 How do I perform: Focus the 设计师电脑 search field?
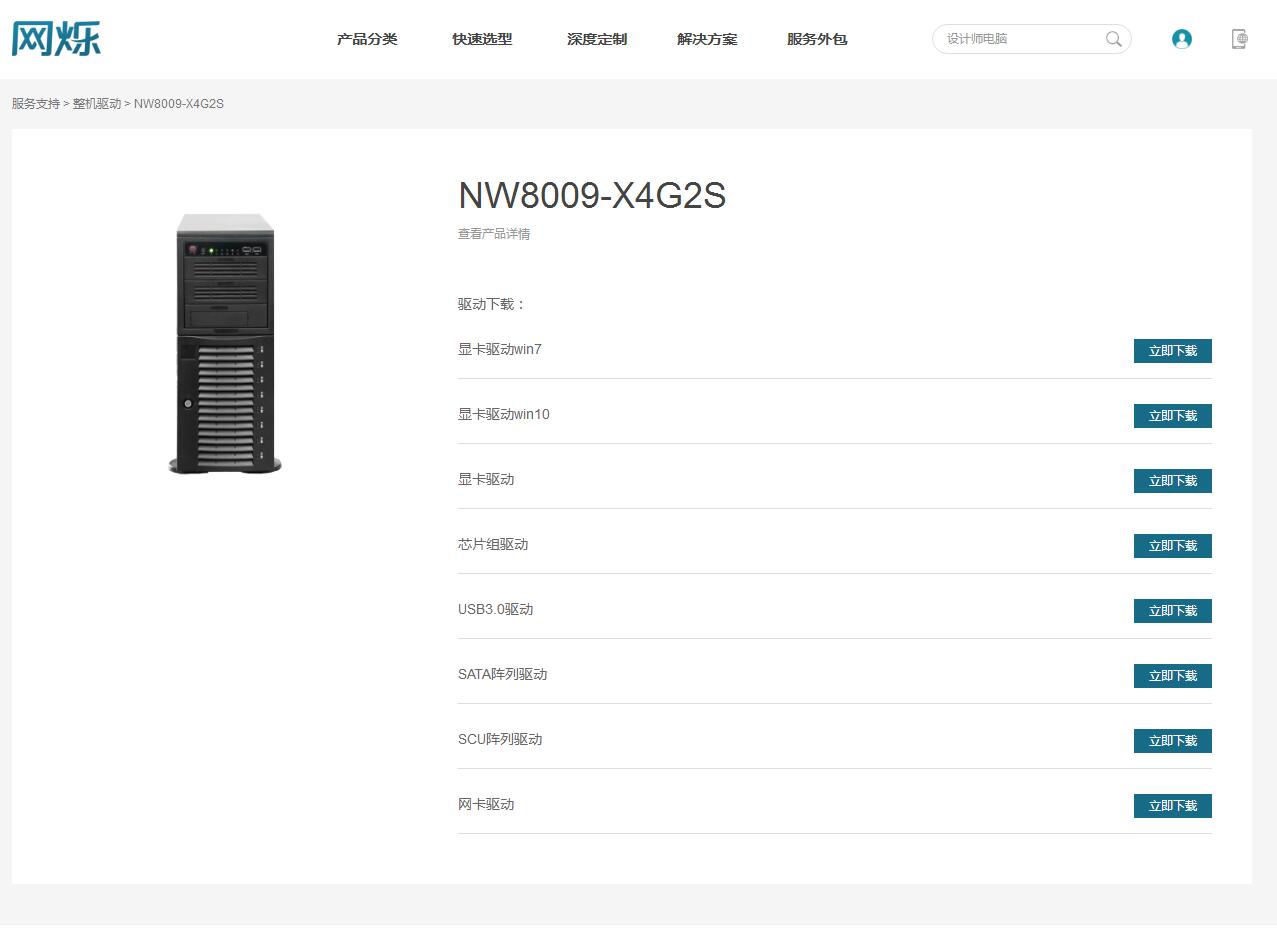[x=1020, y=39]
